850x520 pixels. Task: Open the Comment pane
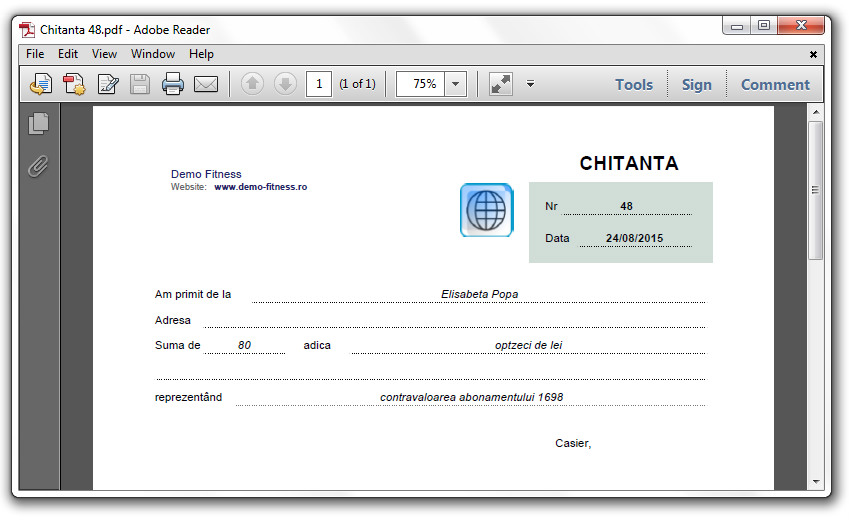[x=775, y=84]
